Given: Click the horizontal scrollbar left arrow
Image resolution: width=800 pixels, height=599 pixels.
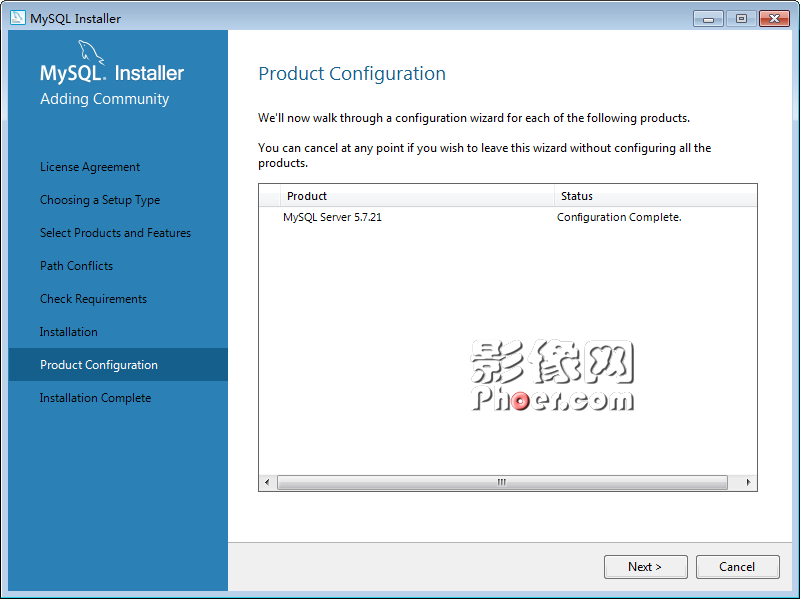Looking at the screenshot, I should 267,482.
